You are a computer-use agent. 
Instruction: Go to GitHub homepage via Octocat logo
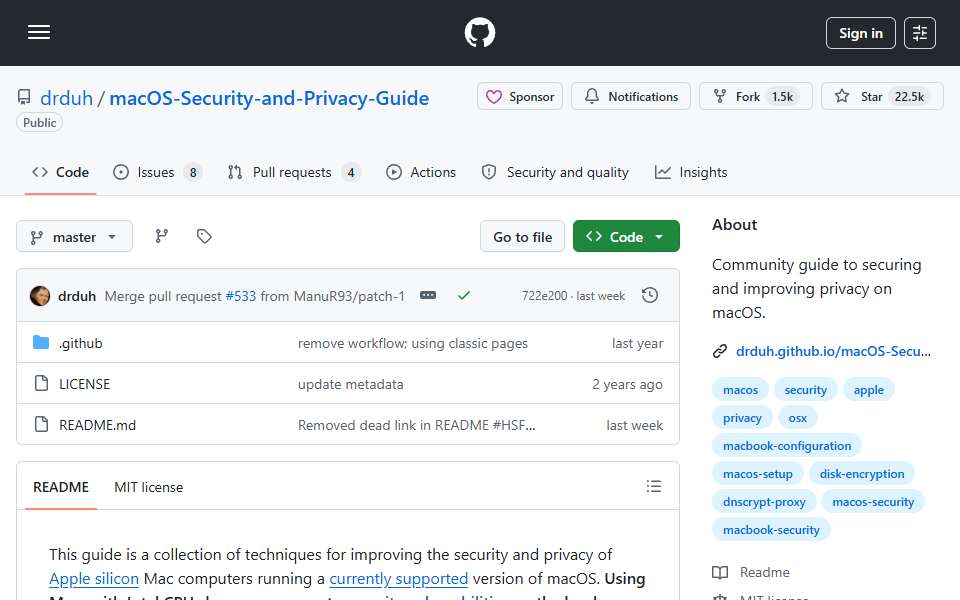point(479,32)
